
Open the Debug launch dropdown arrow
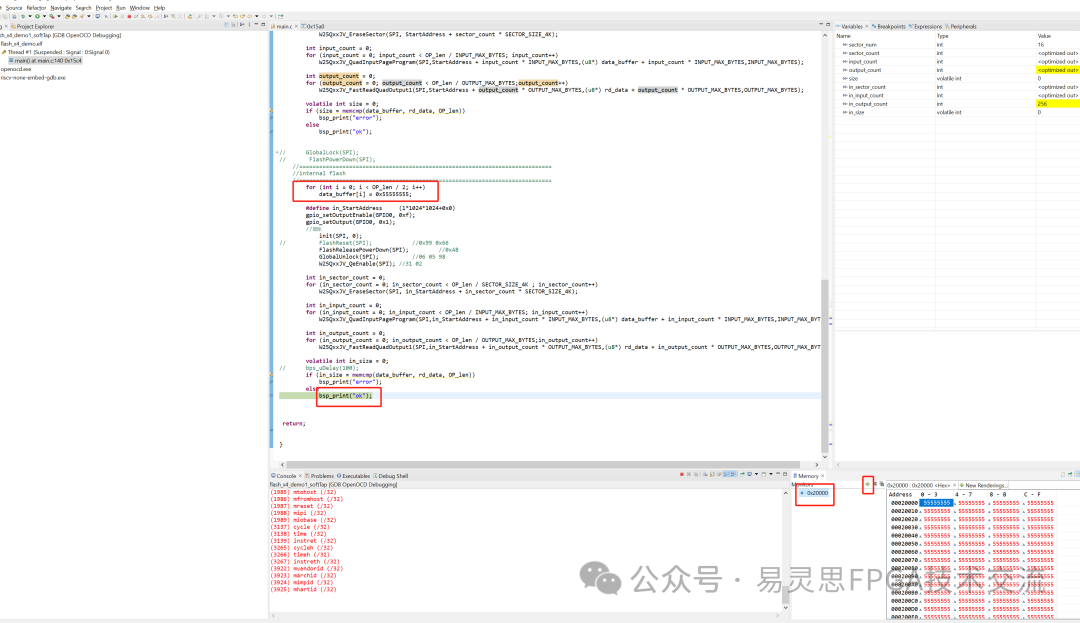pyautogui.click(x=30, y=17)
